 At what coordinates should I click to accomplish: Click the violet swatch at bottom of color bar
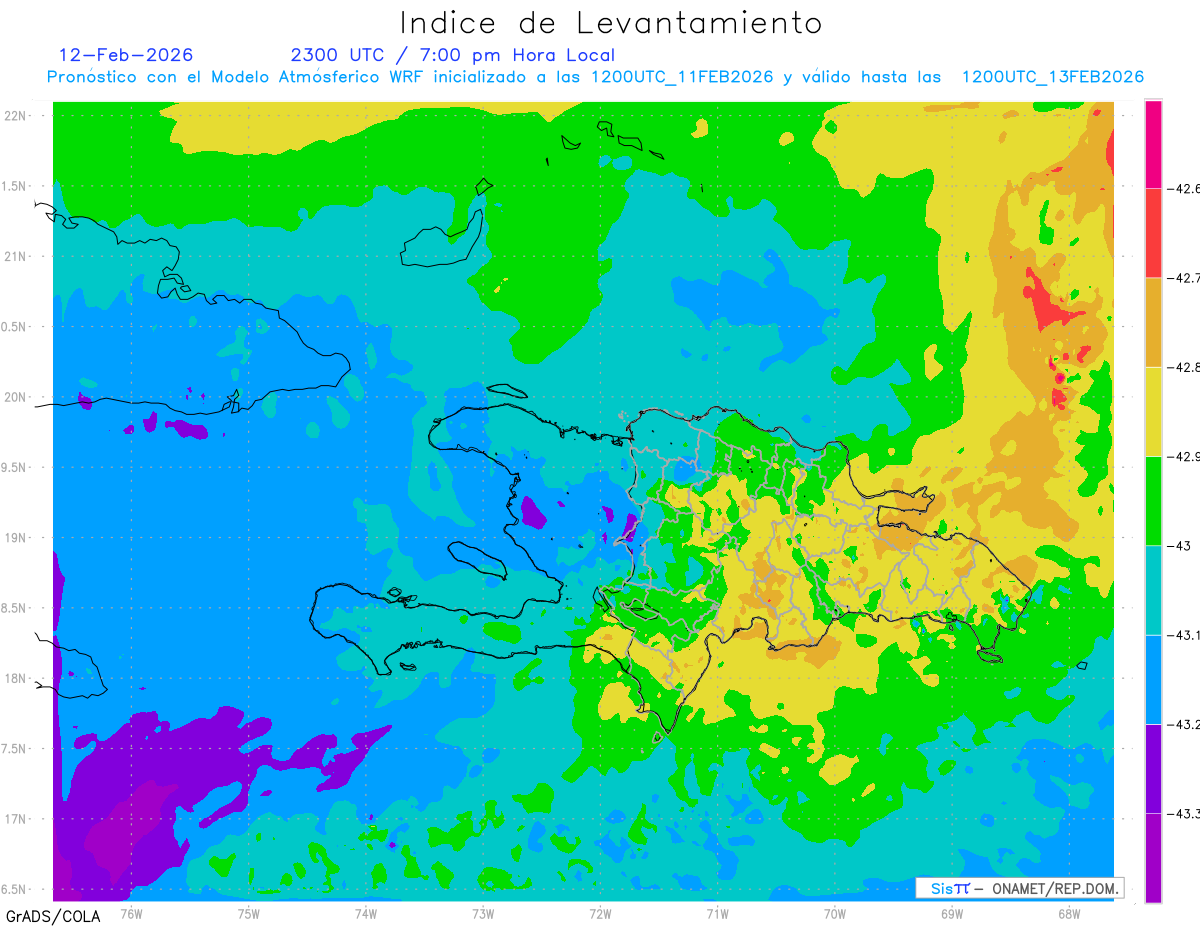coord(1153,858)
